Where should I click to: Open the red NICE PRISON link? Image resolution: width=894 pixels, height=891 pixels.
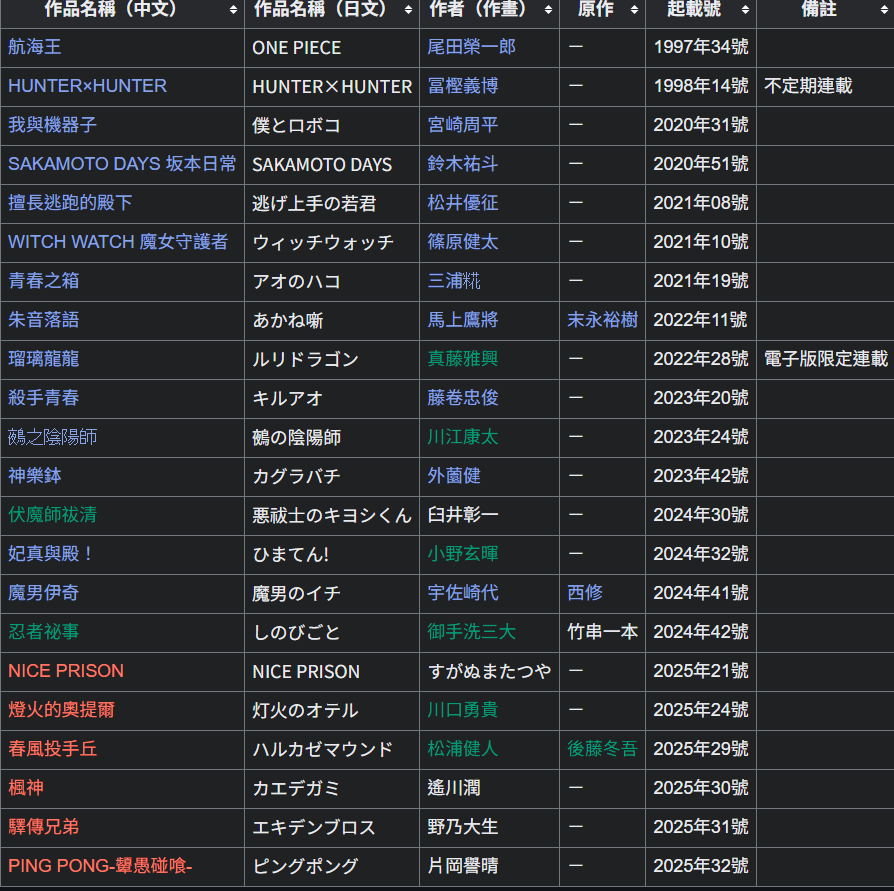[x=66, y=671]
